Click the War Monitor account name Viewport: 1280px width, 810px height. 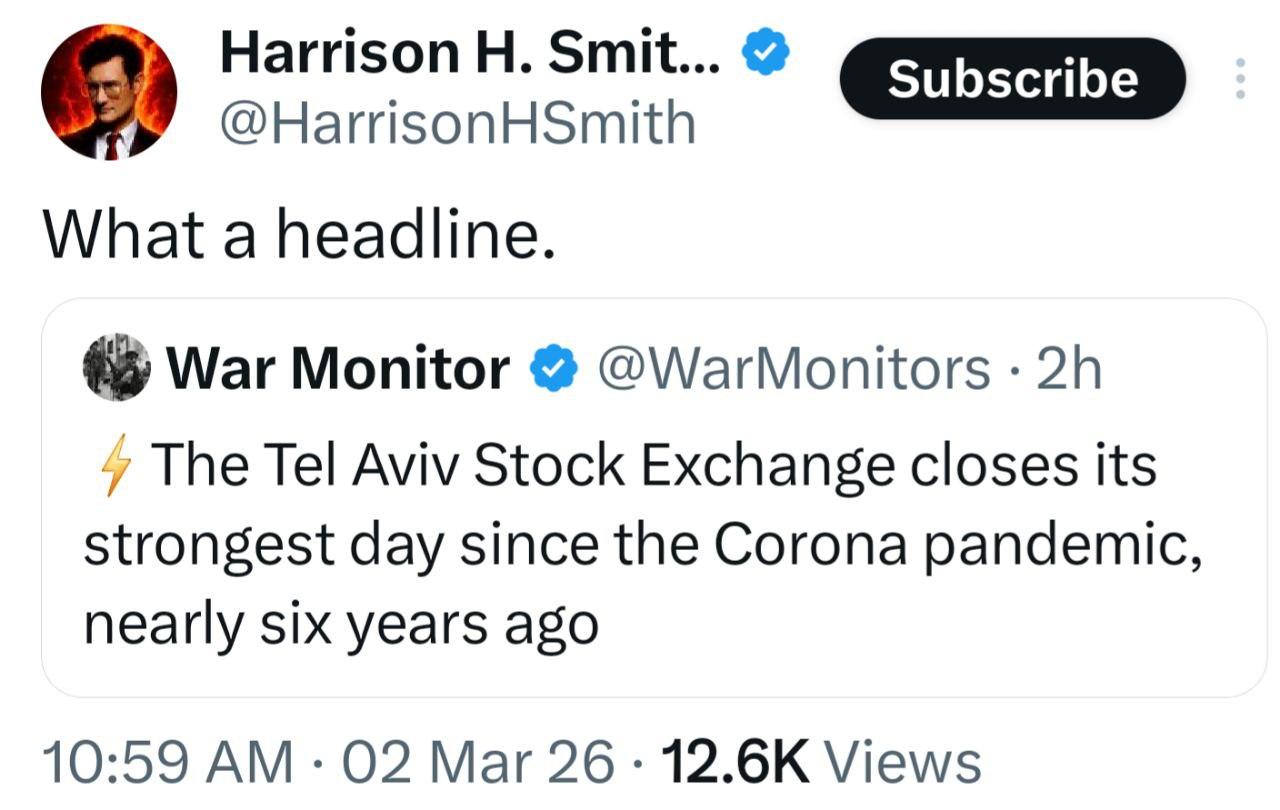tap(338, 369)
